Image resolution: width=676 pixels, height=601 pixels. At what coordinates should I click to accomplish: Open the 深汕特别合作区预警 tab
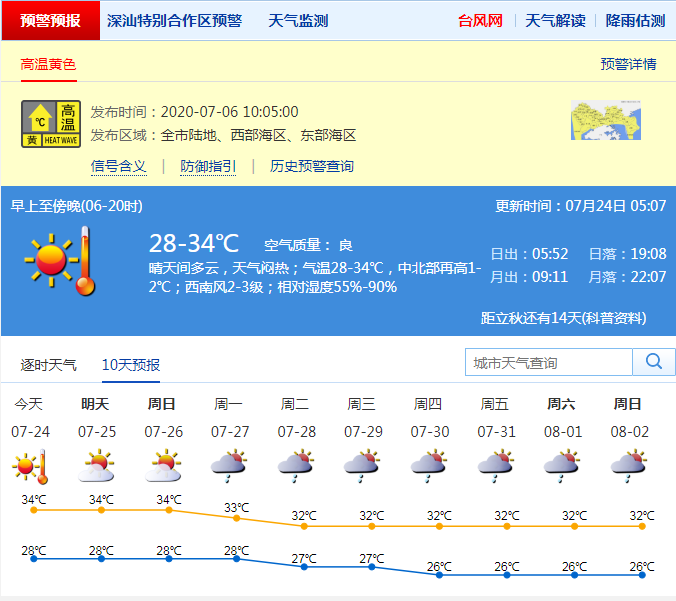click(174, 20)
